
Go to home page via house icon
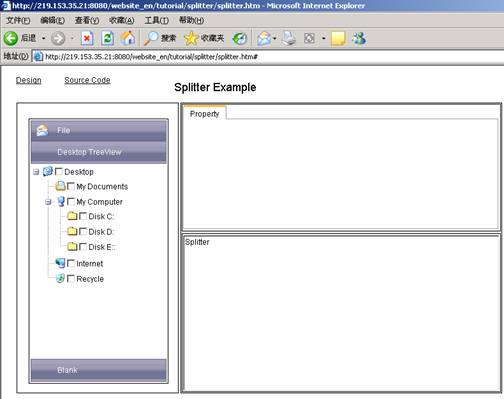pos(128,38)
